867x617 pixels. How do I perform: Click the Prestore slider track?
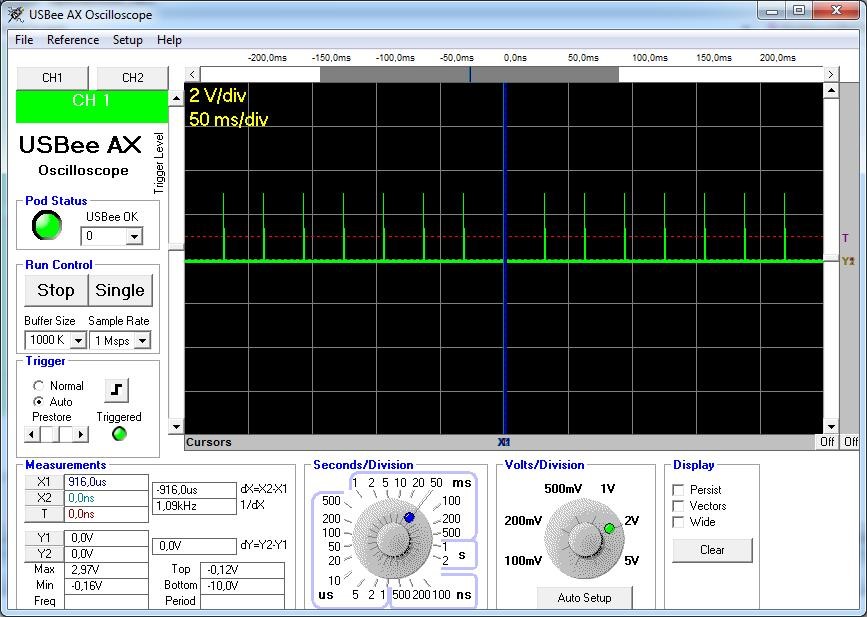(66, 434)
